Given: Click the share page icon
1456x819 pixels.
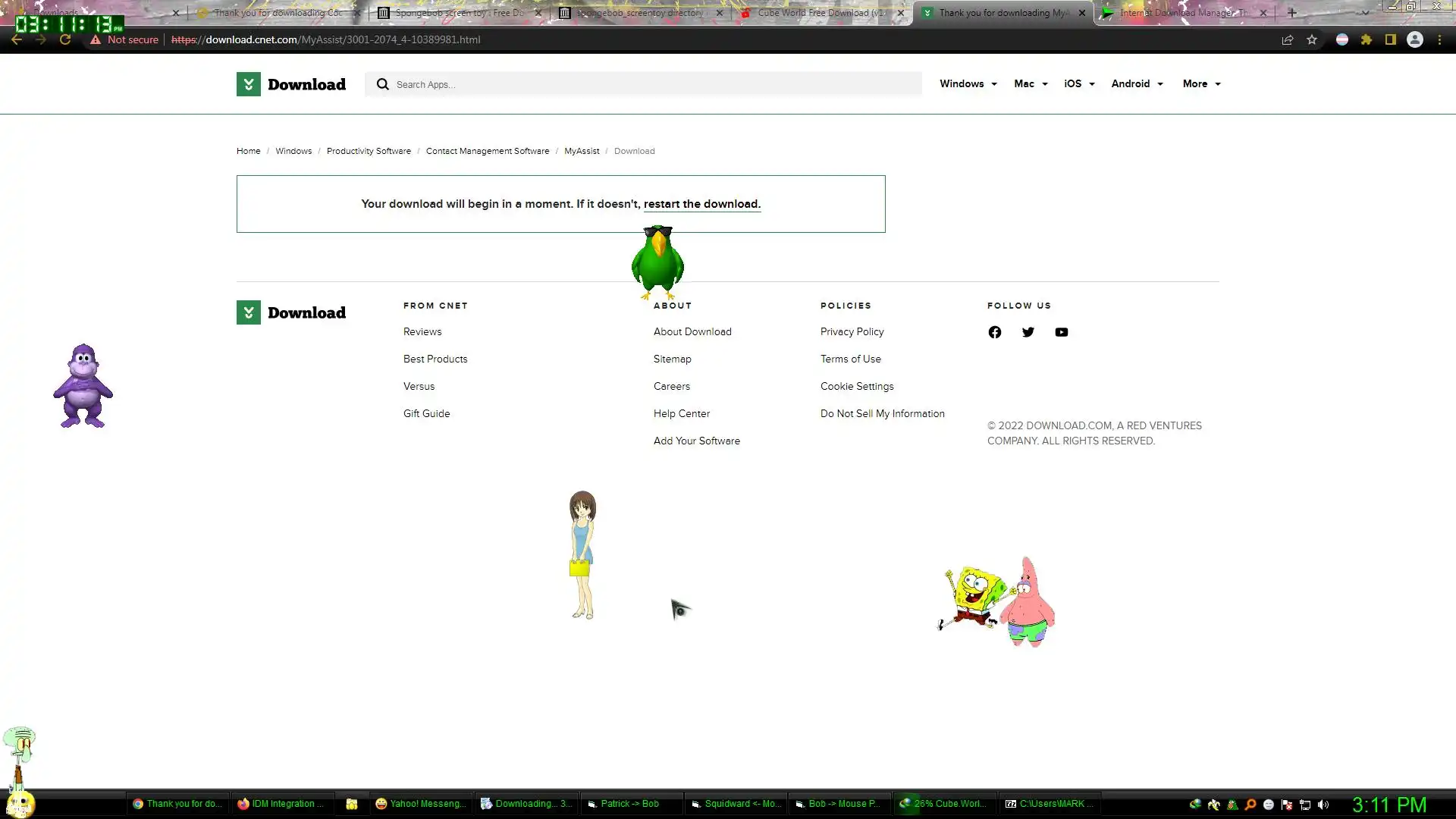Looking at the screenshot, I should coord(1287,40).
